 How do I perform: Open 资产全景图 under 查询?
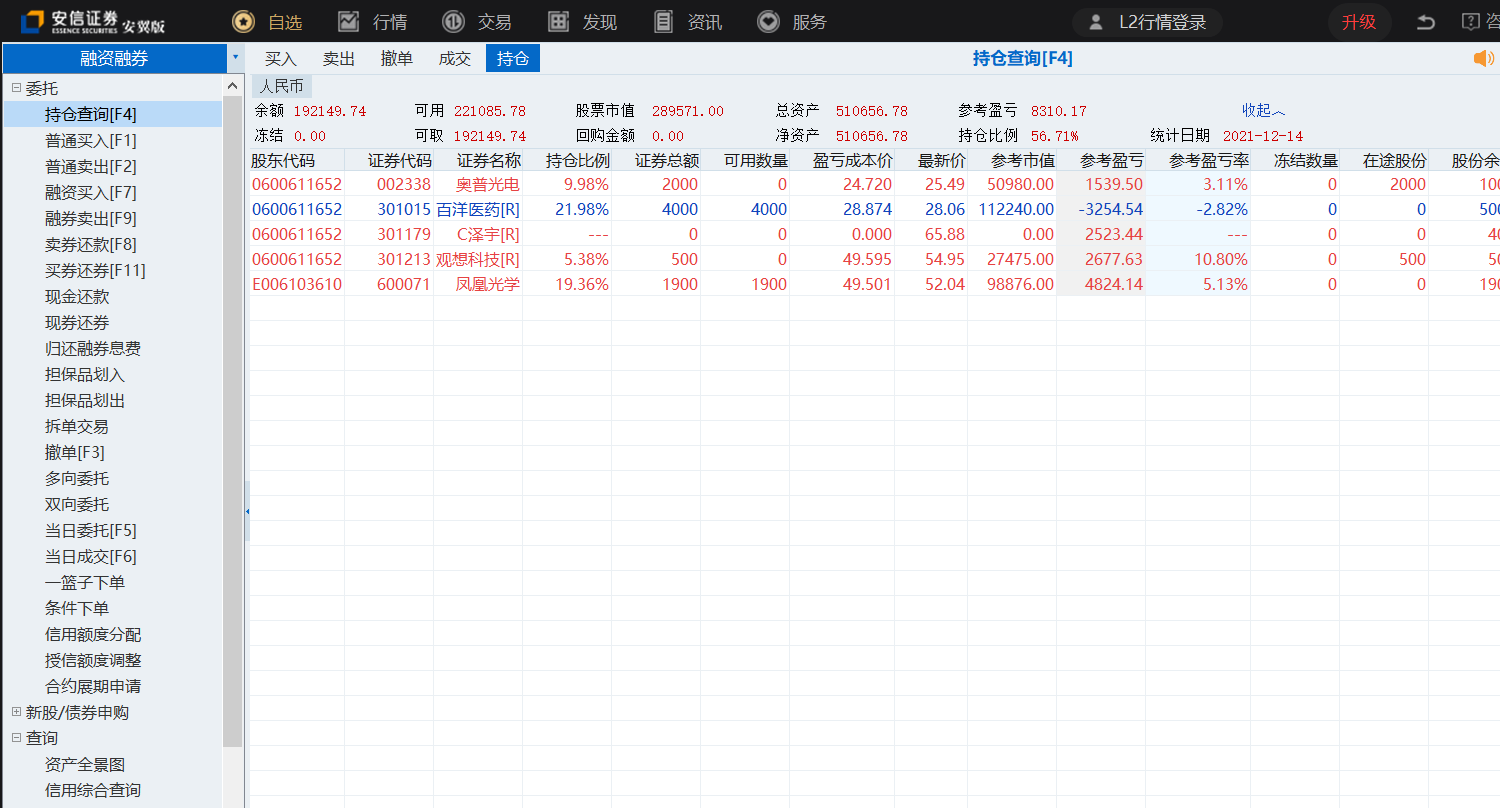[85, 764]
